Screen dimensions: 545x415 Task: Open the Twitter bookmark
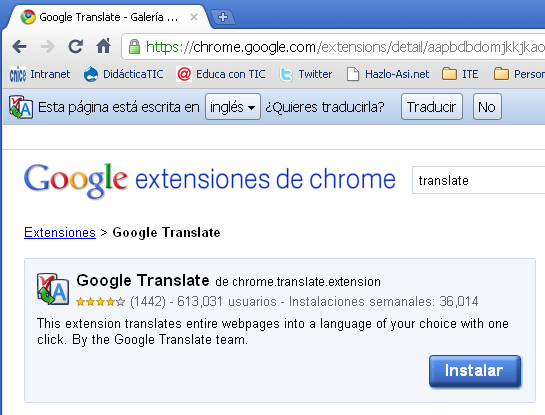pyautogui.click(x=306, y=74)
